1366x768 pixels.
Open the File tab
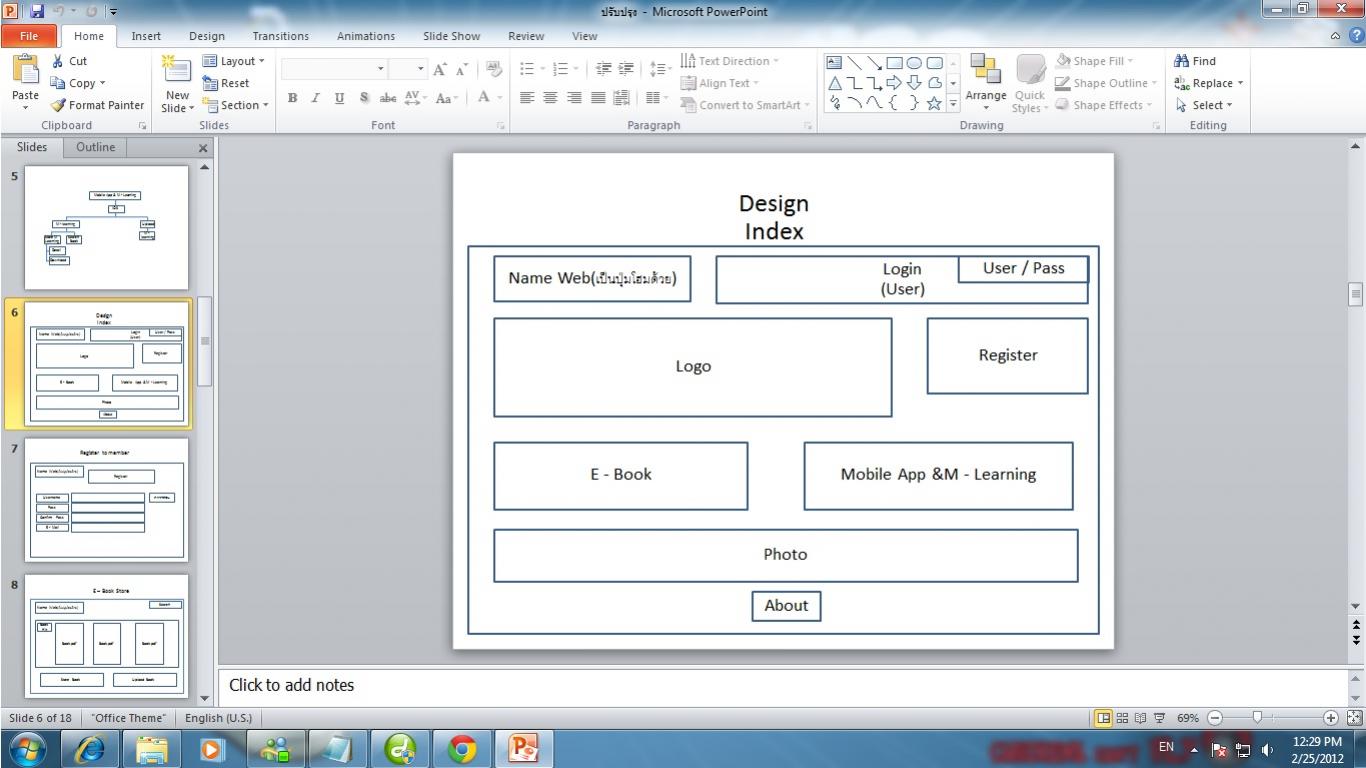pos(28,36)
